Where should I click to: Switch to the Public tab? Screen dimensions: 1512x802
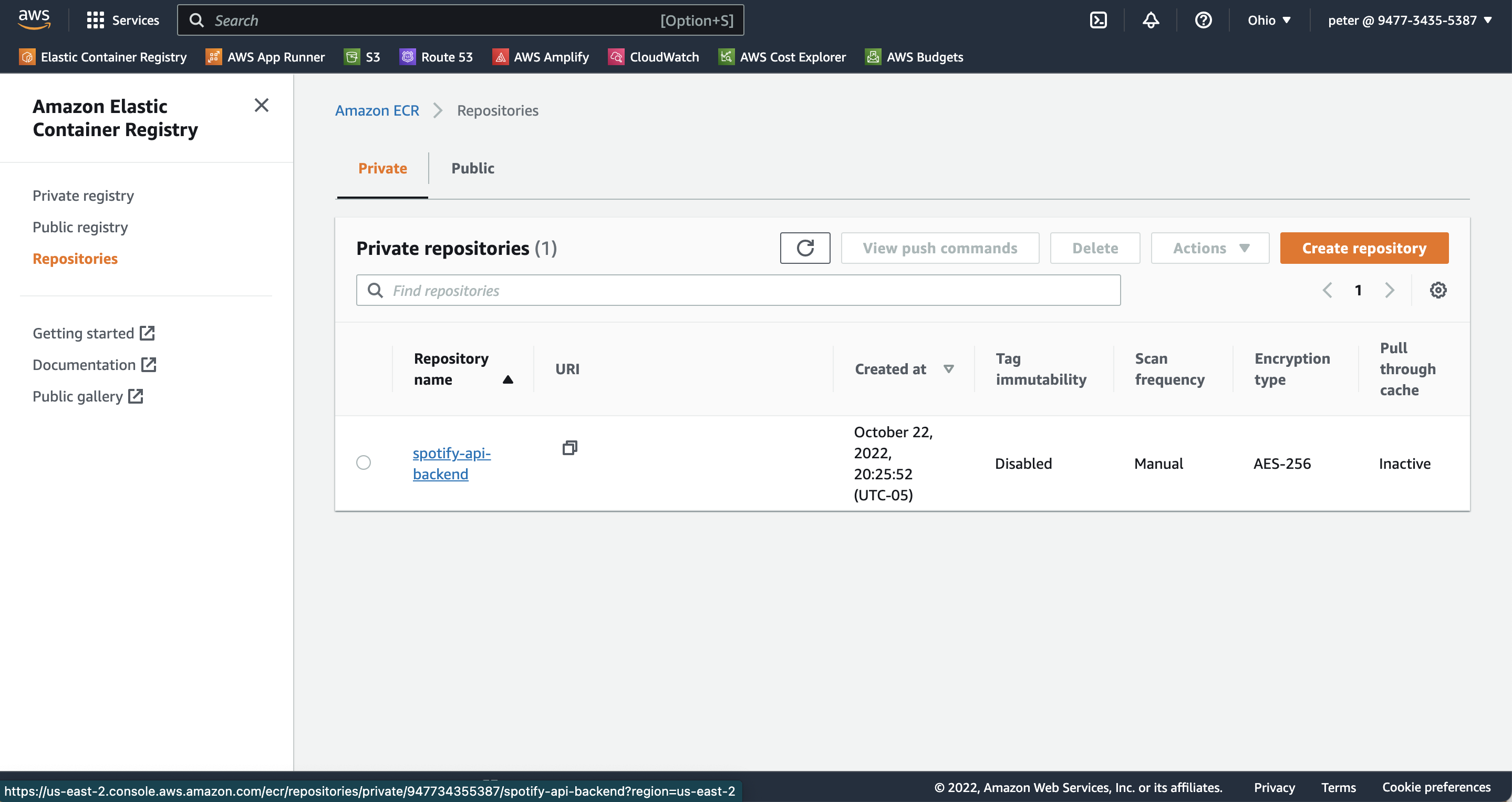(x=472, y=169)
